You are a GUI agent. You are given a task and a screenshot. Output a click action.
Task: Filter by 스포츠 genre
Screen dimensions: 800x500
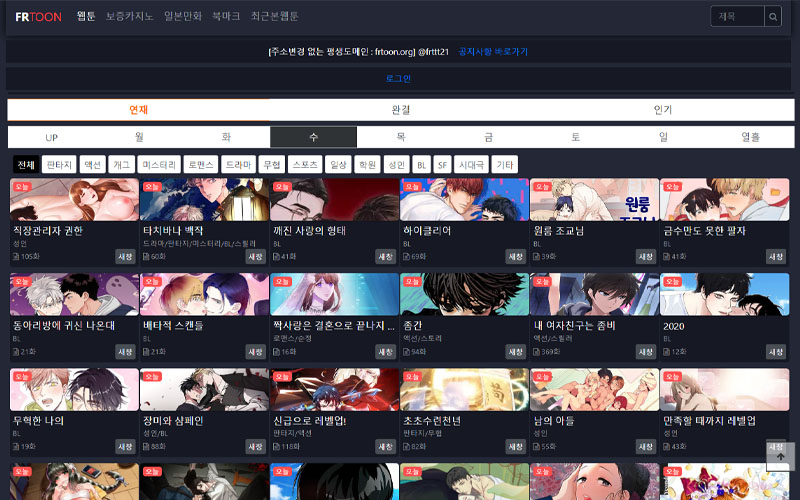pos(305,165)
